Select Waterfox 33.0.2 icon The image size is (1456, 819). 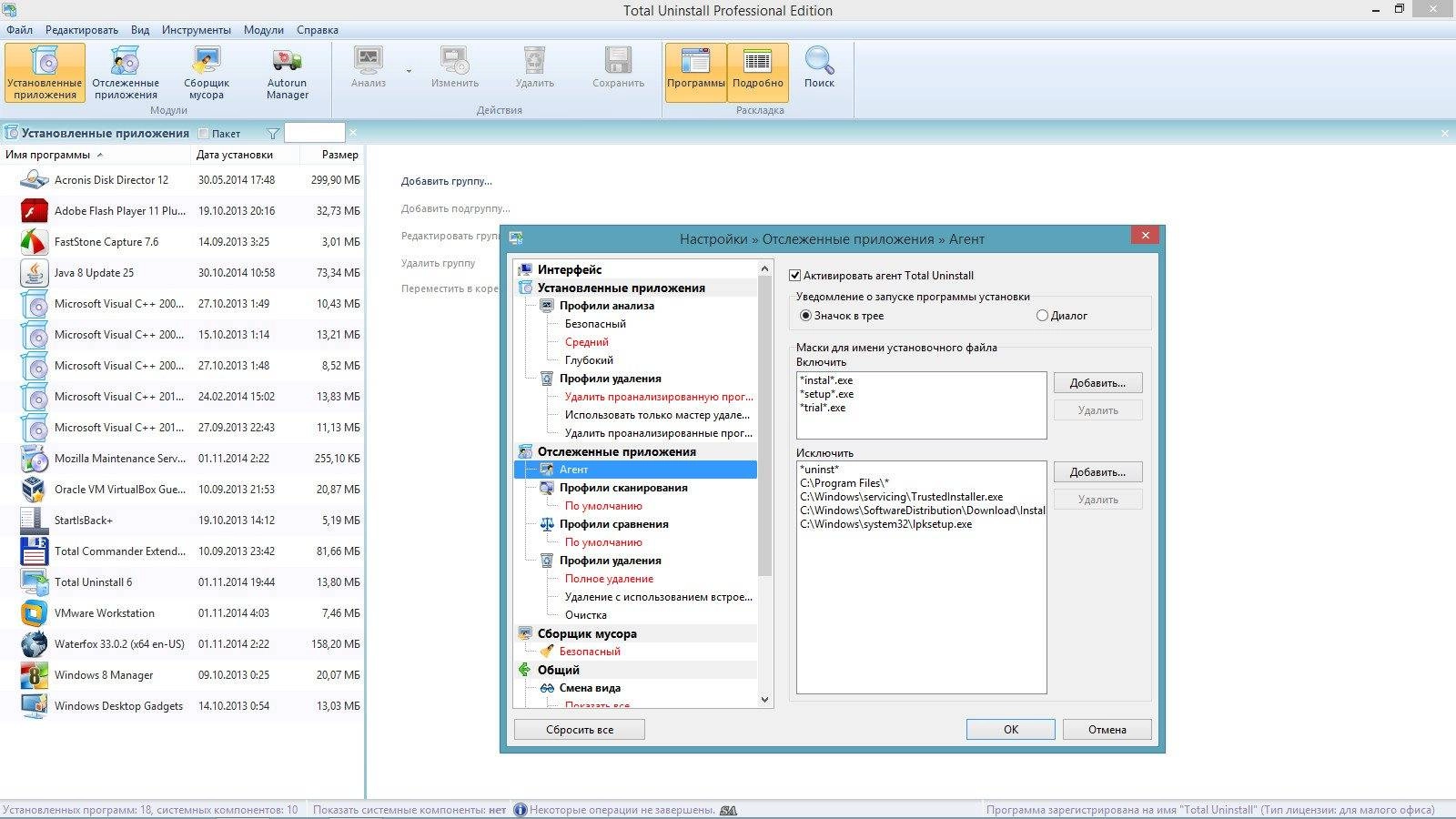coord(35,644)
